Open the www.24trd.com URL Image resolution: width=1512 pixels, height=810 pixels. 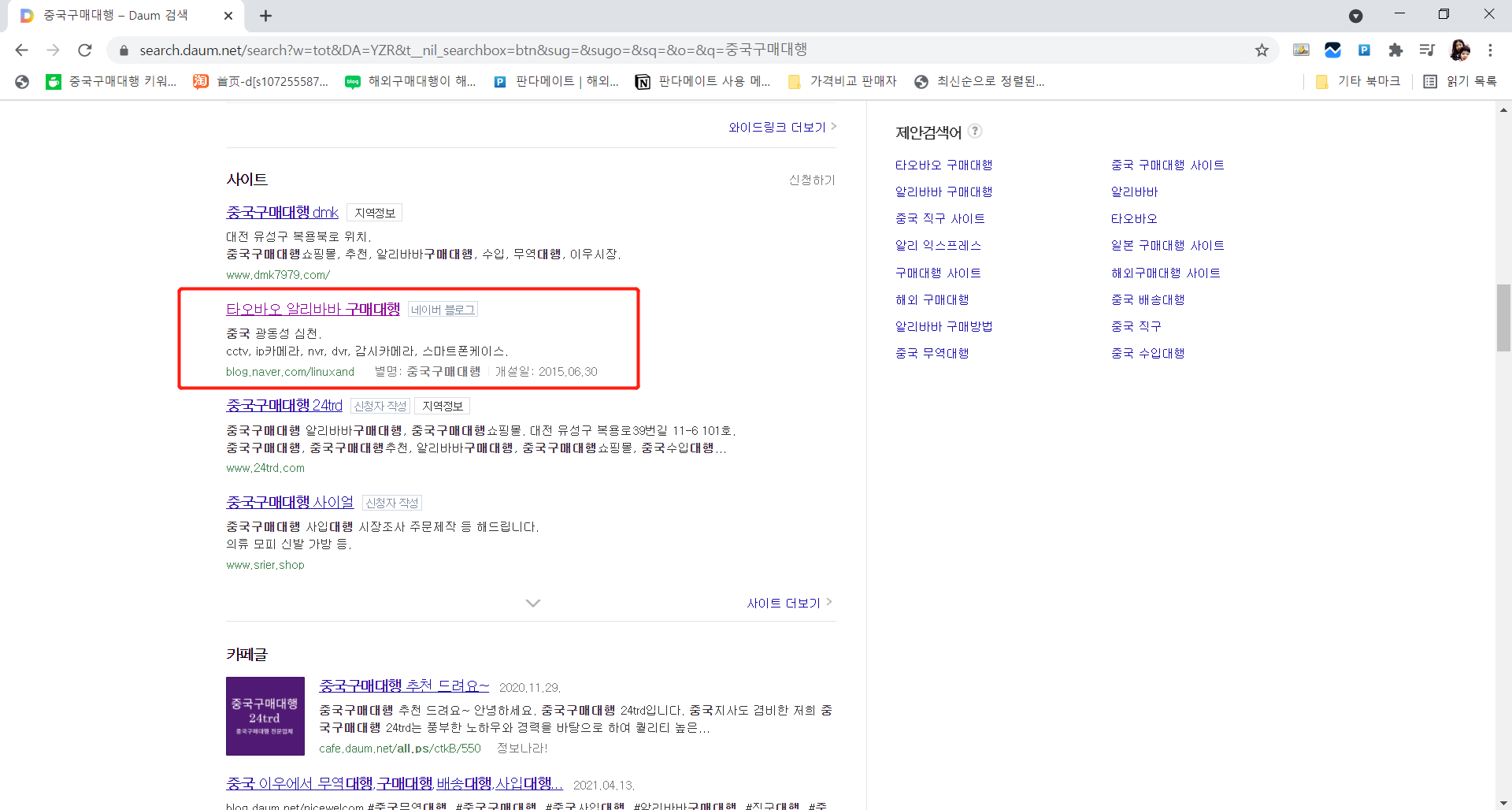tap(265, 468)
